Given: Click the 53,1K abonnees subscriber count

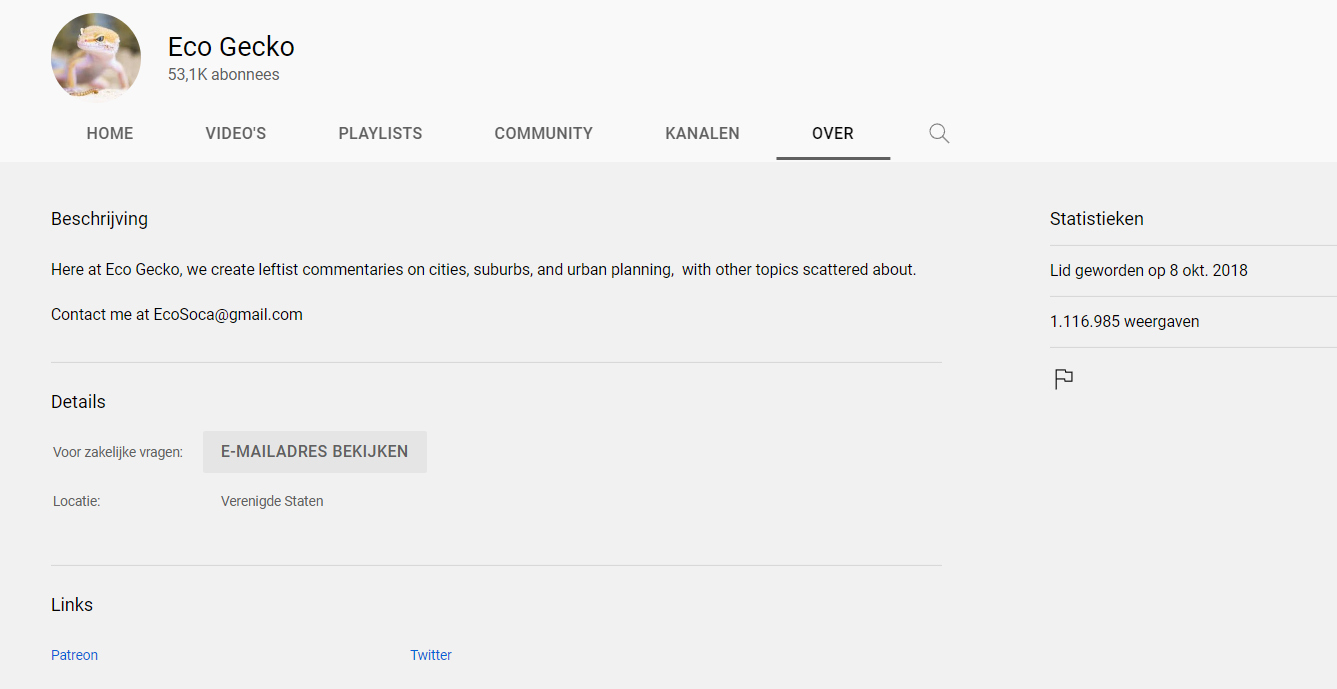Looking at the screenshot, I should 224,75.
